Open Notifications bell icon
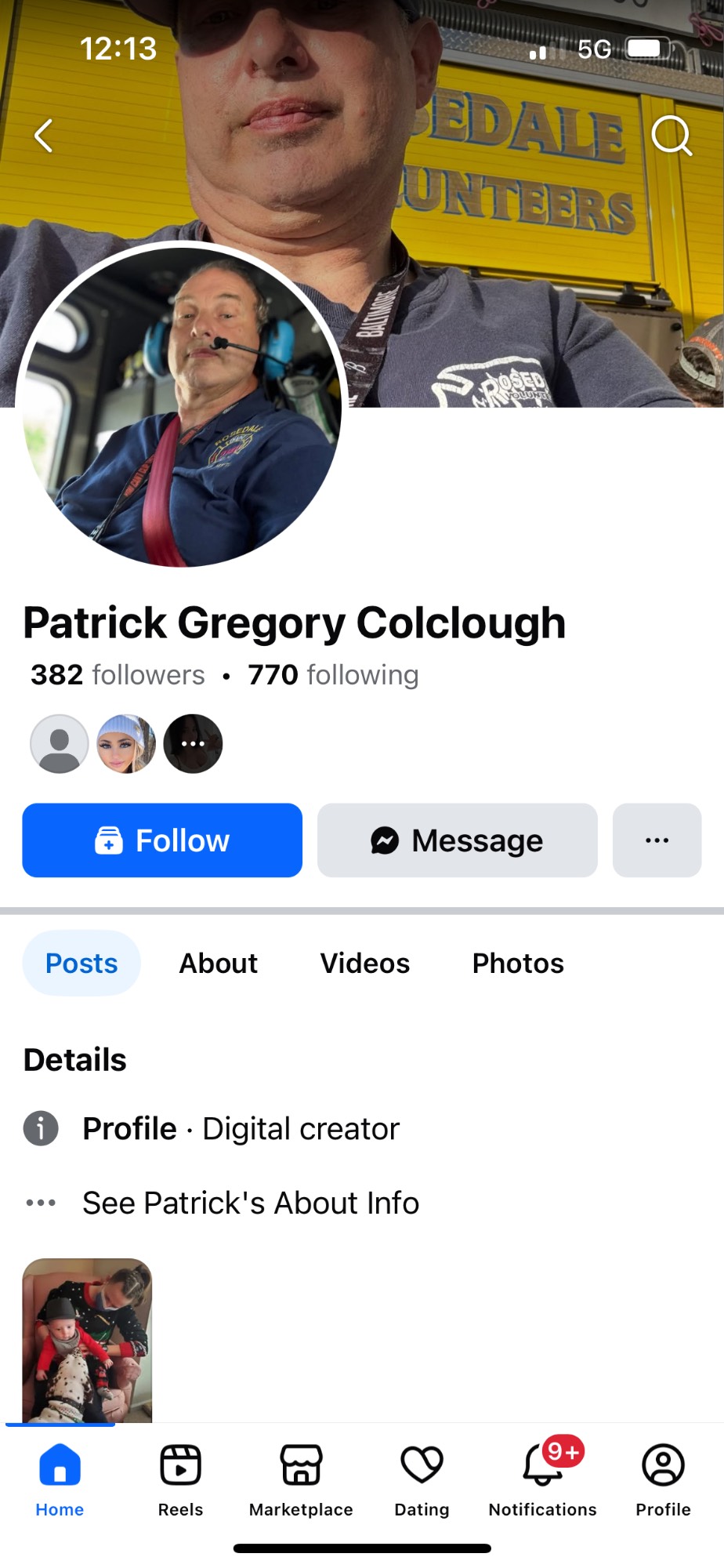 (542, 1465)
